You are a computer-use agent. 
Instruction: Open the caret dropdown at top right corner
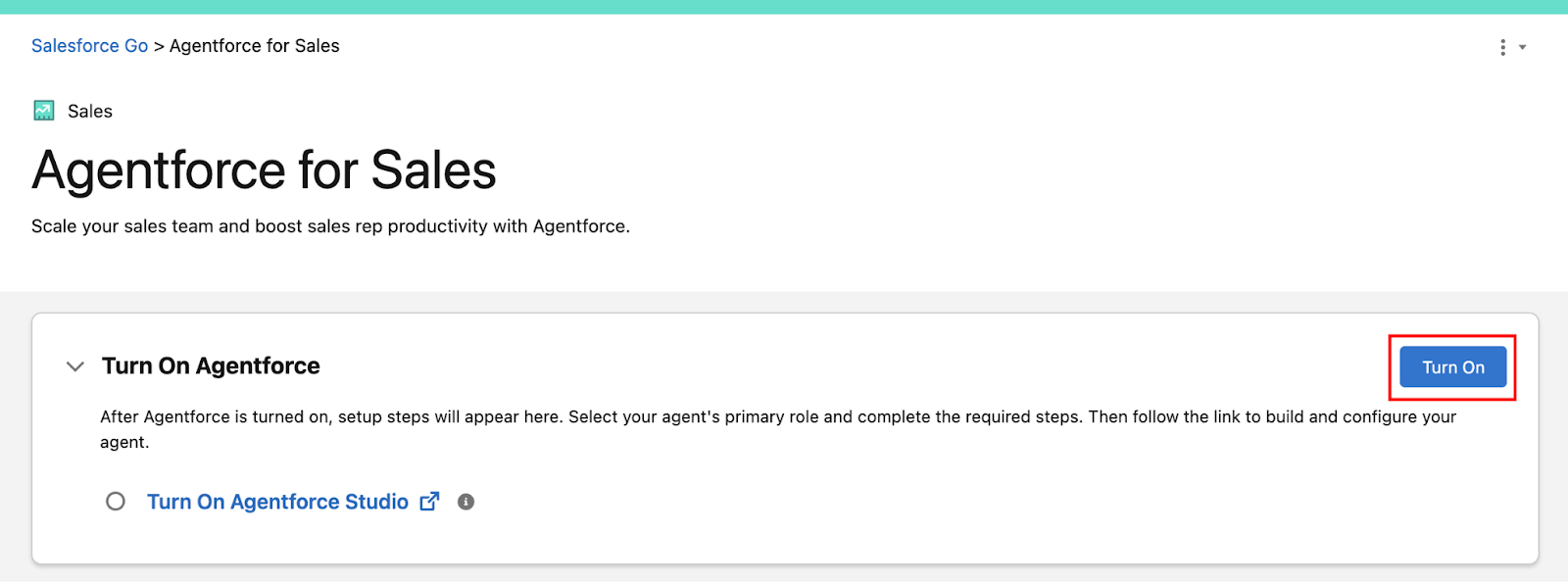1522,46
